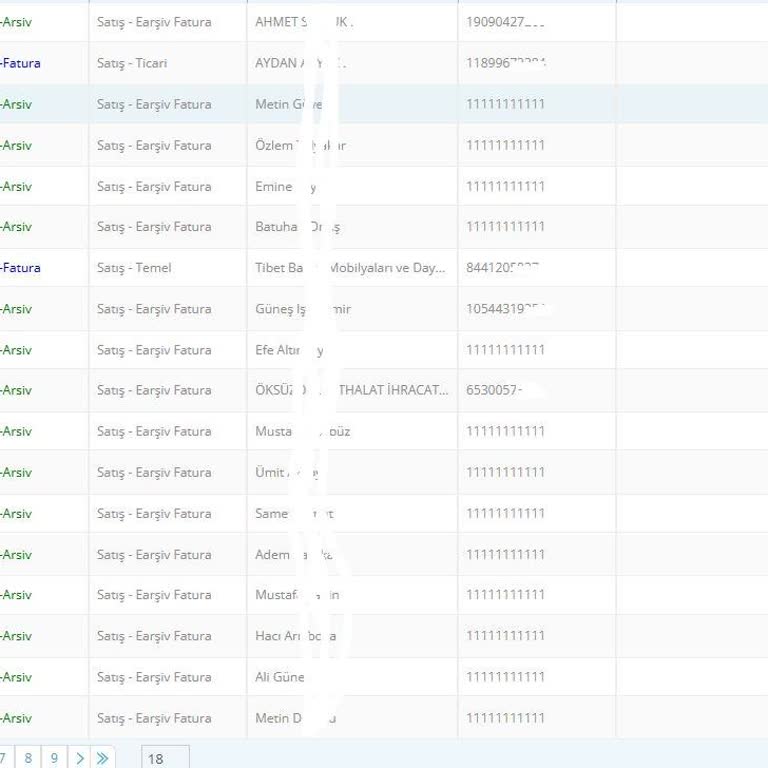Select the Tibet Mobilyaları customer row
This screenshot has height=768, width=768.
350,268
